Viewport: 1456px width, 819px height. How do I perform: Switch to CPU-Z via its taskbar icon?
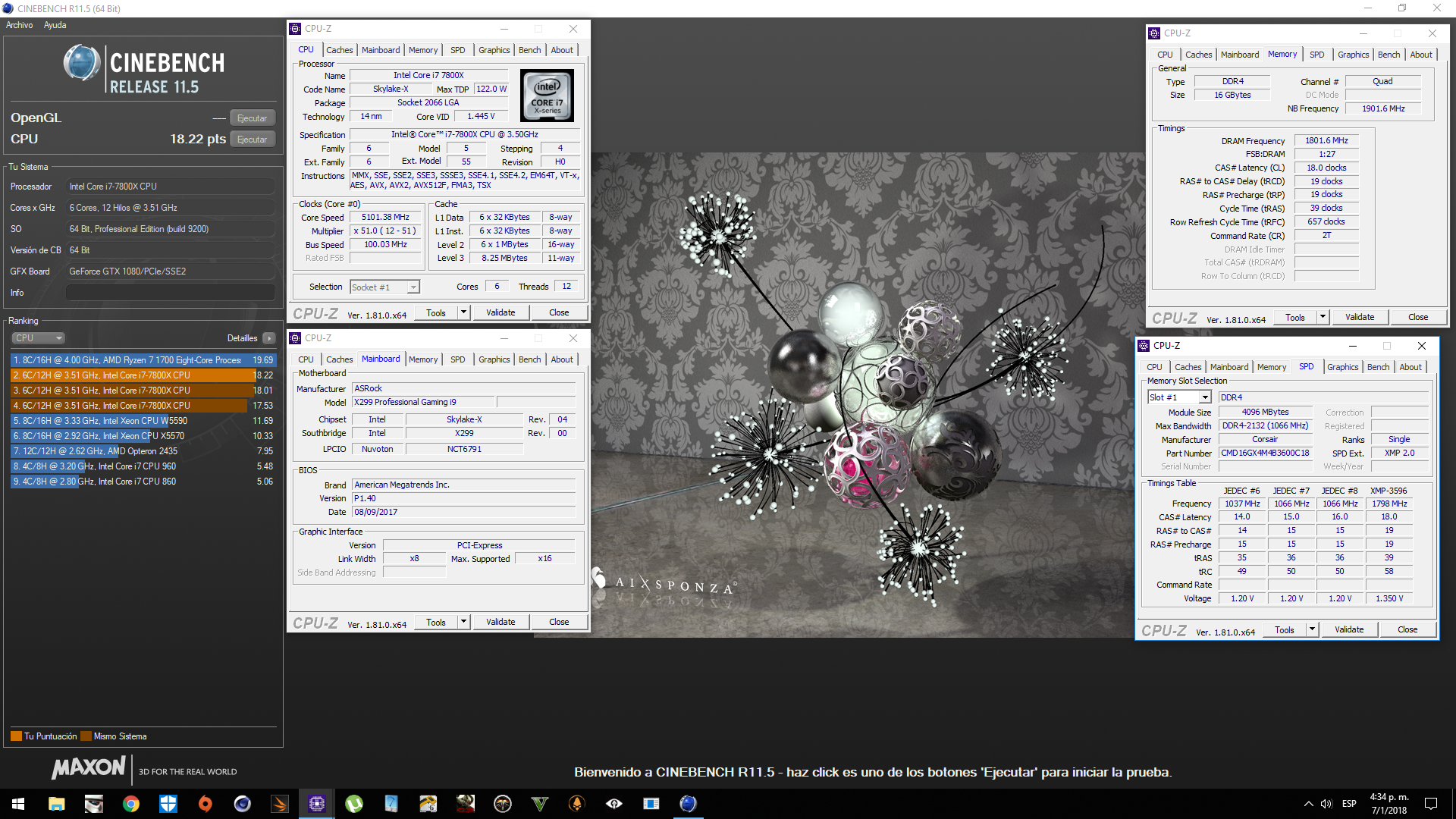[317, 804]
